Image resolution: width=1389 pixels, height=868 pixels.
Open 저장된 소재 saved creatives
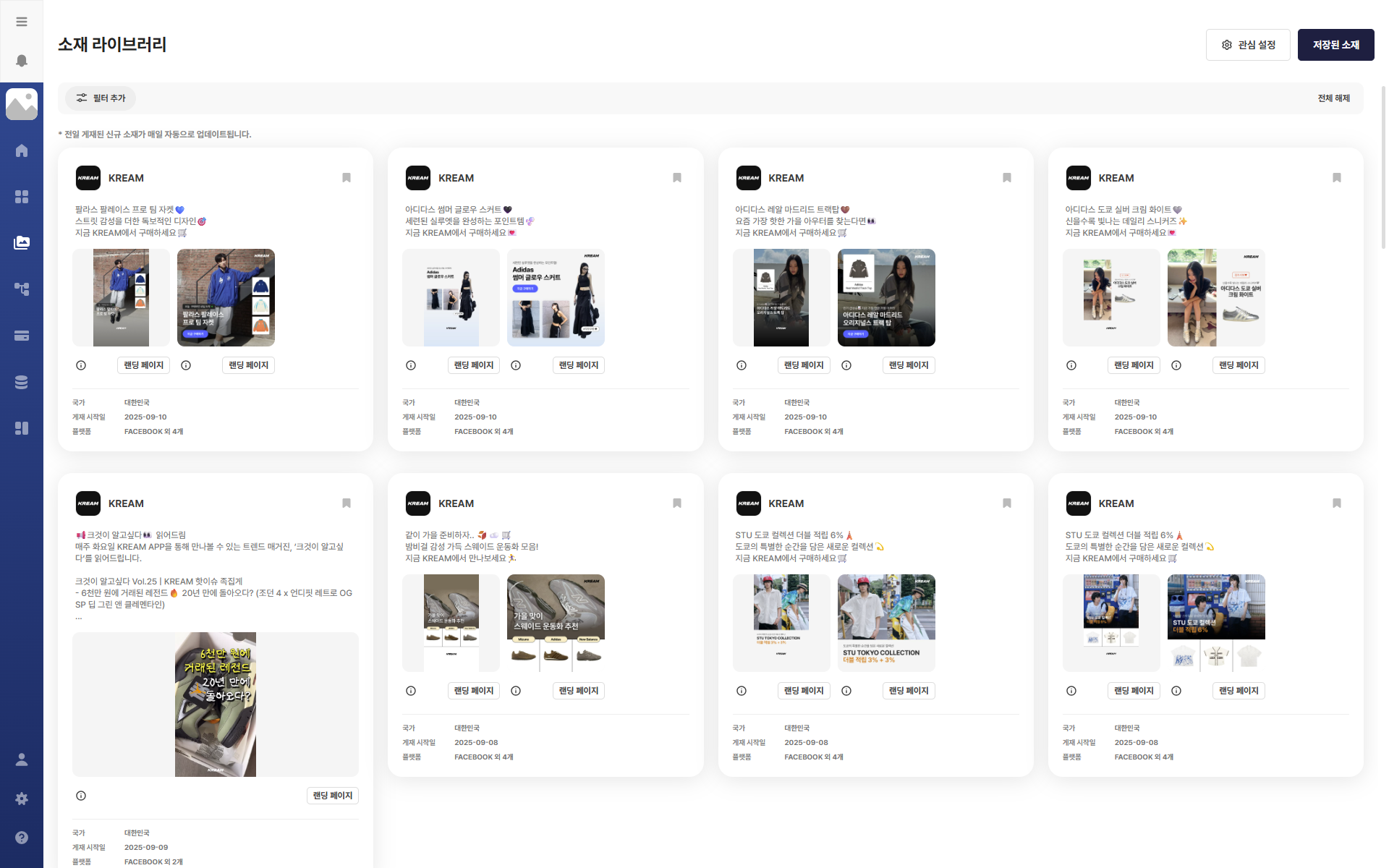click(x=1335, y=45)
